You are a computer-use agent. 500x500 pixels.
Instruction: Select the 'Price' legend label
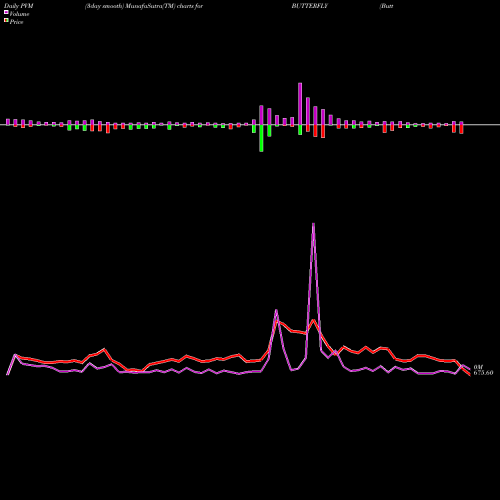point(16,22)
